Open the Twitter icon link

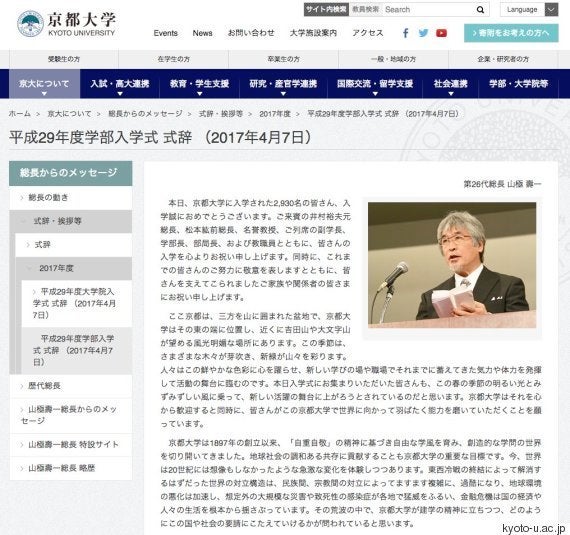coord(423,33)
